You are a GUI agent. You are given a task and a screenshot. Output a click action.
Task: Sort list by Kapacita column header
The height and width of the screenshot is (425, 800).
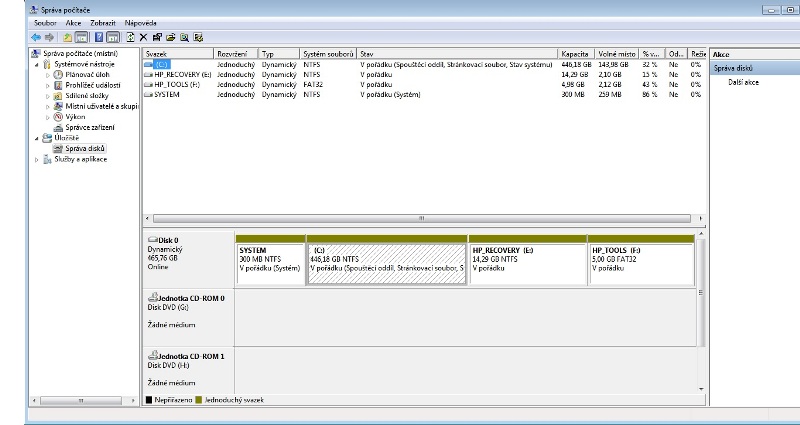576,54
